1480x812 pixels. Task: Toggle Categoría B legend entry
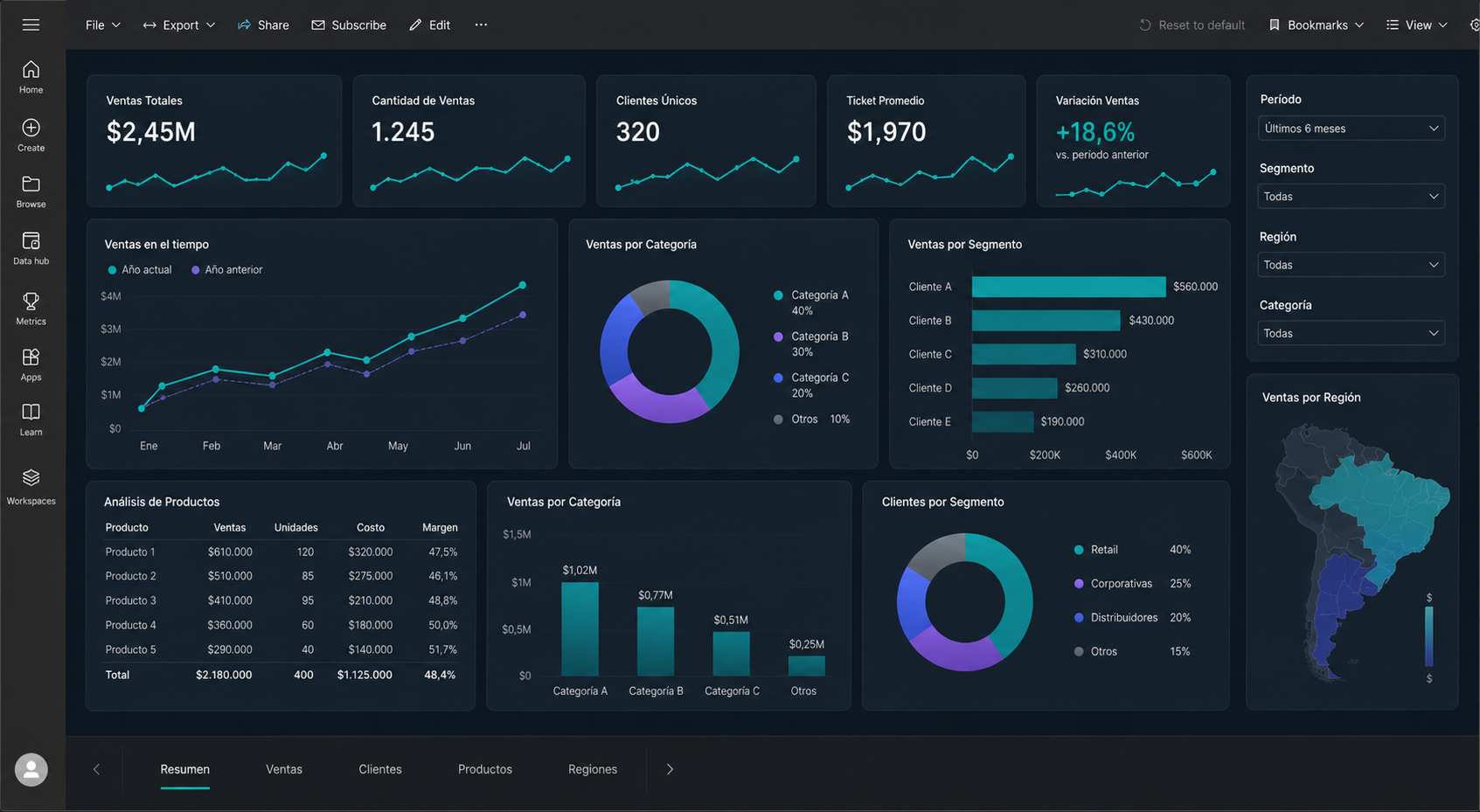point(811,344)
